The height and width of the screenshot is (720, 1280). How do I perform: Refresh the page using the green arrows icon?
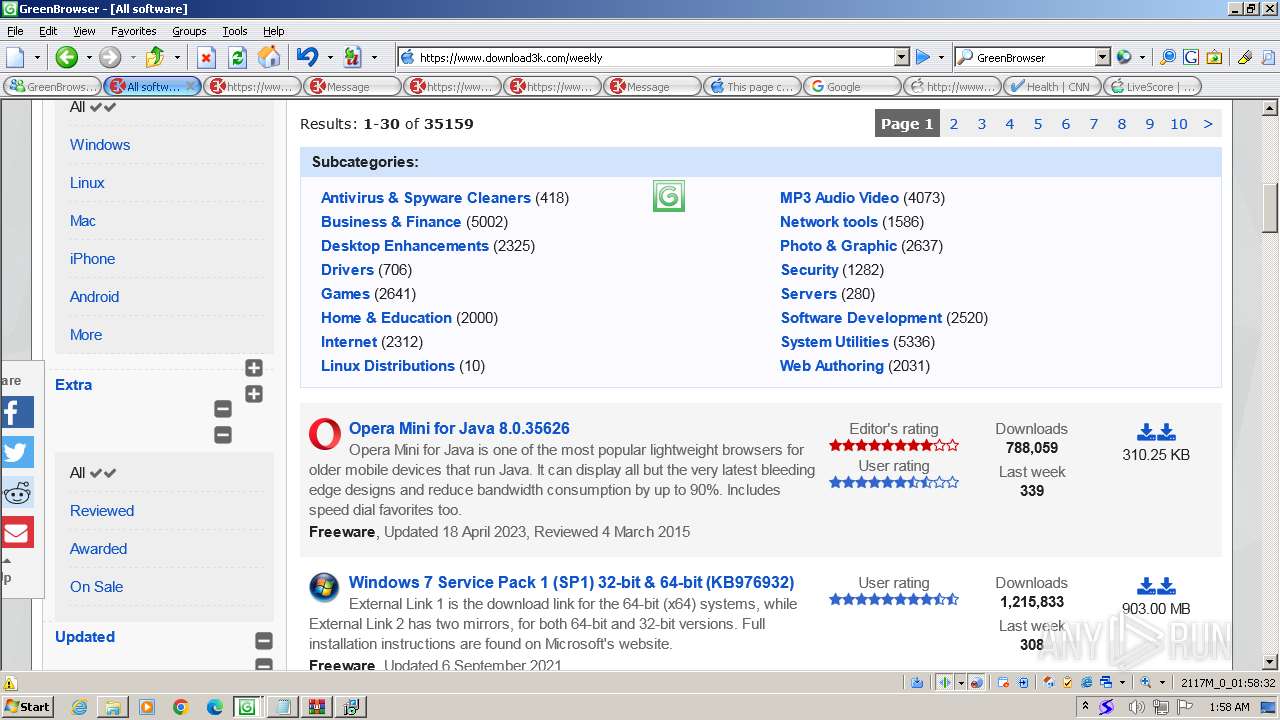point(237,57)
